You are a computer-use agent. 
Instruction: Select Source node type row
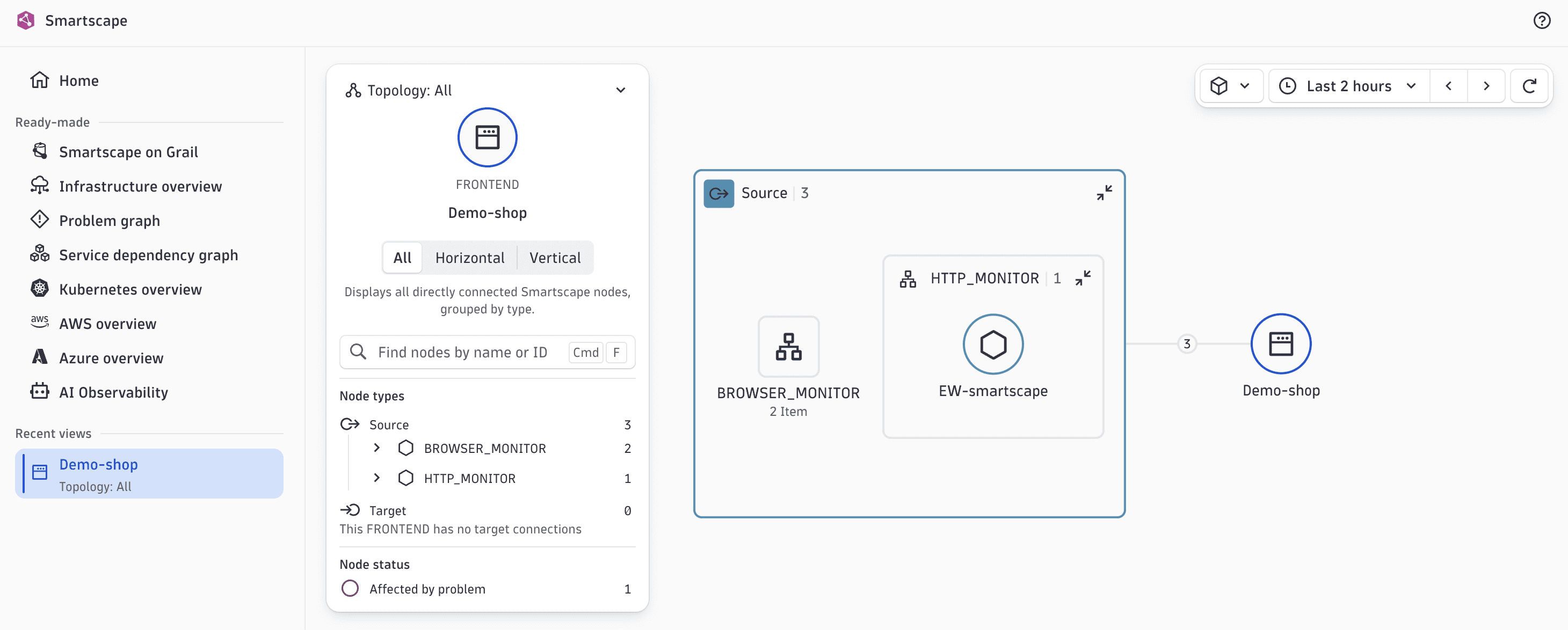point(487,424)
